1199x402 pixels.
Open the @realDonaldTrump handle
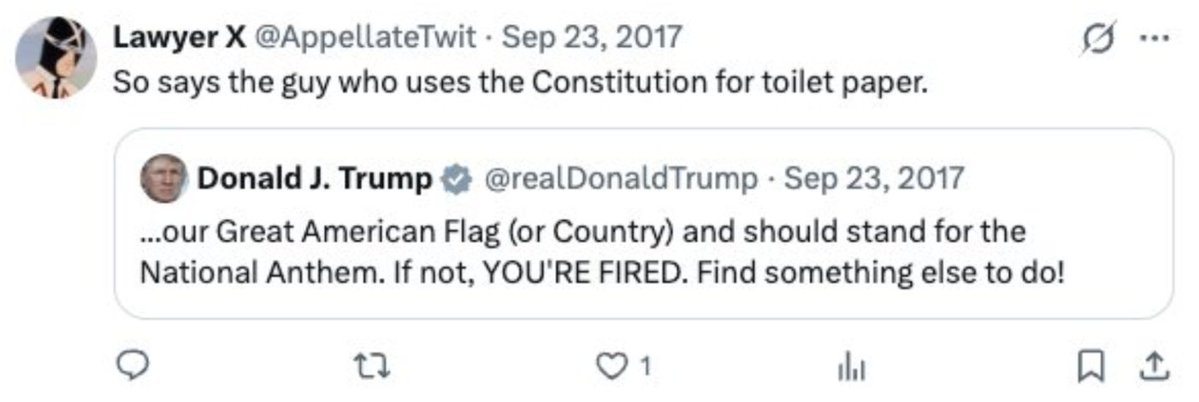point(617,179)
